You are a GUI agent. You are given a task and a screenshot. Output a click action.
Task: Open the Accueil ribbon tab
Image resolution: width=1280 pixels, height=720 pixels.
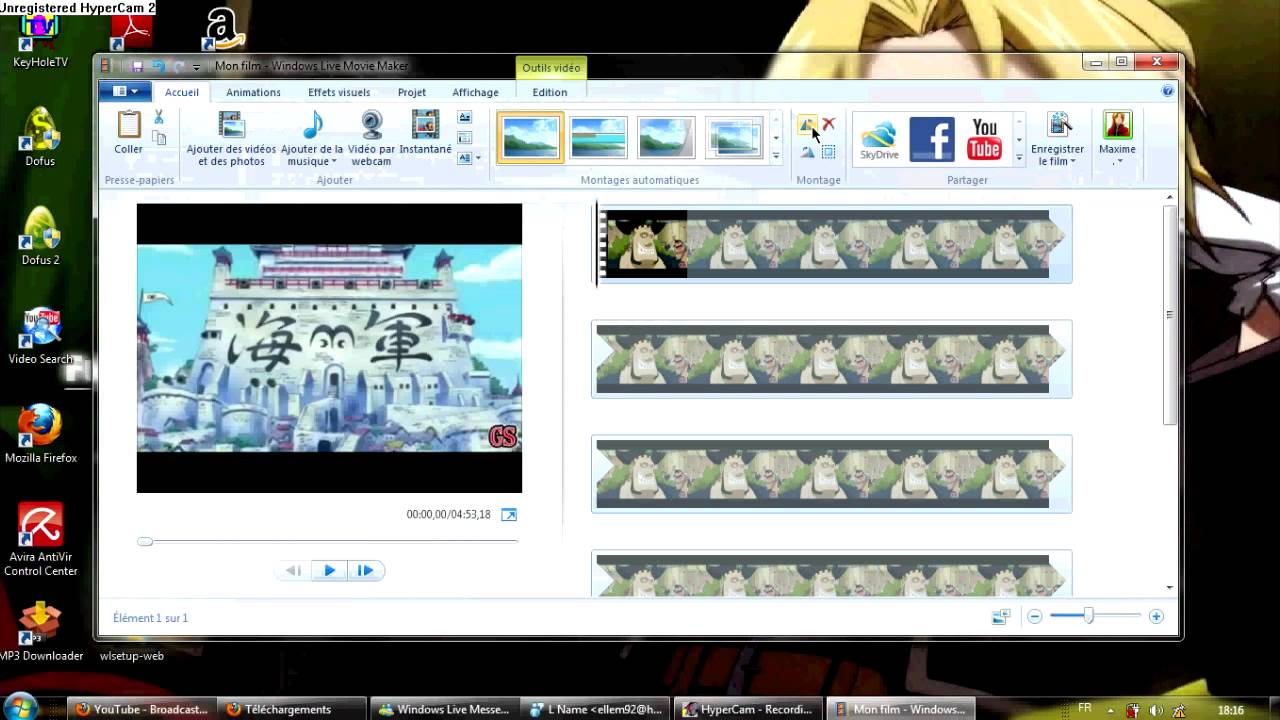pyautogui.click(x=182, y=92)
